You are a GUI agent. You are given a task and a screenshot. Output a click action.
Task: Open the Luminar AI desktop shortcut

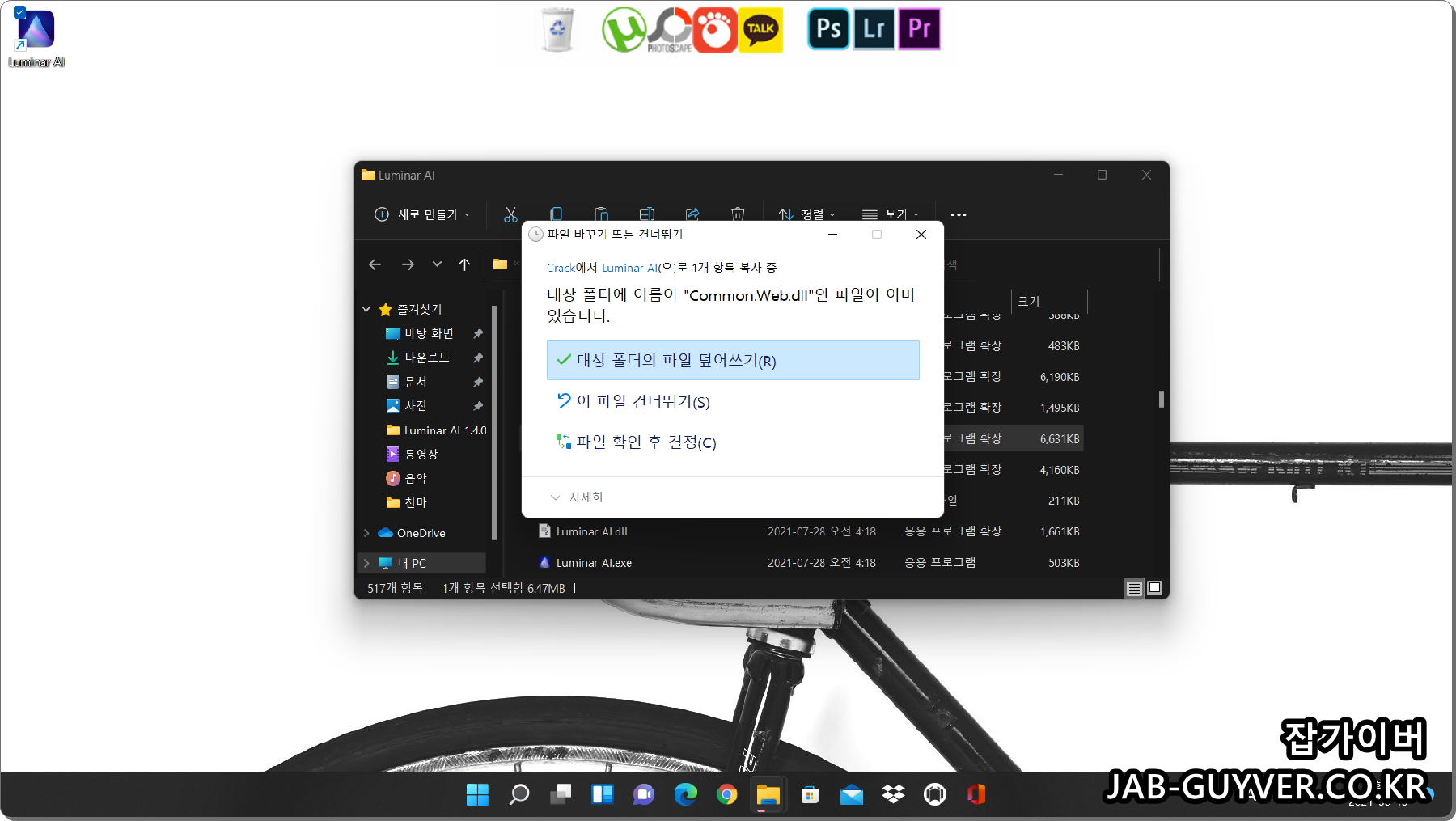pyautogui.click(x=36, y=37)
